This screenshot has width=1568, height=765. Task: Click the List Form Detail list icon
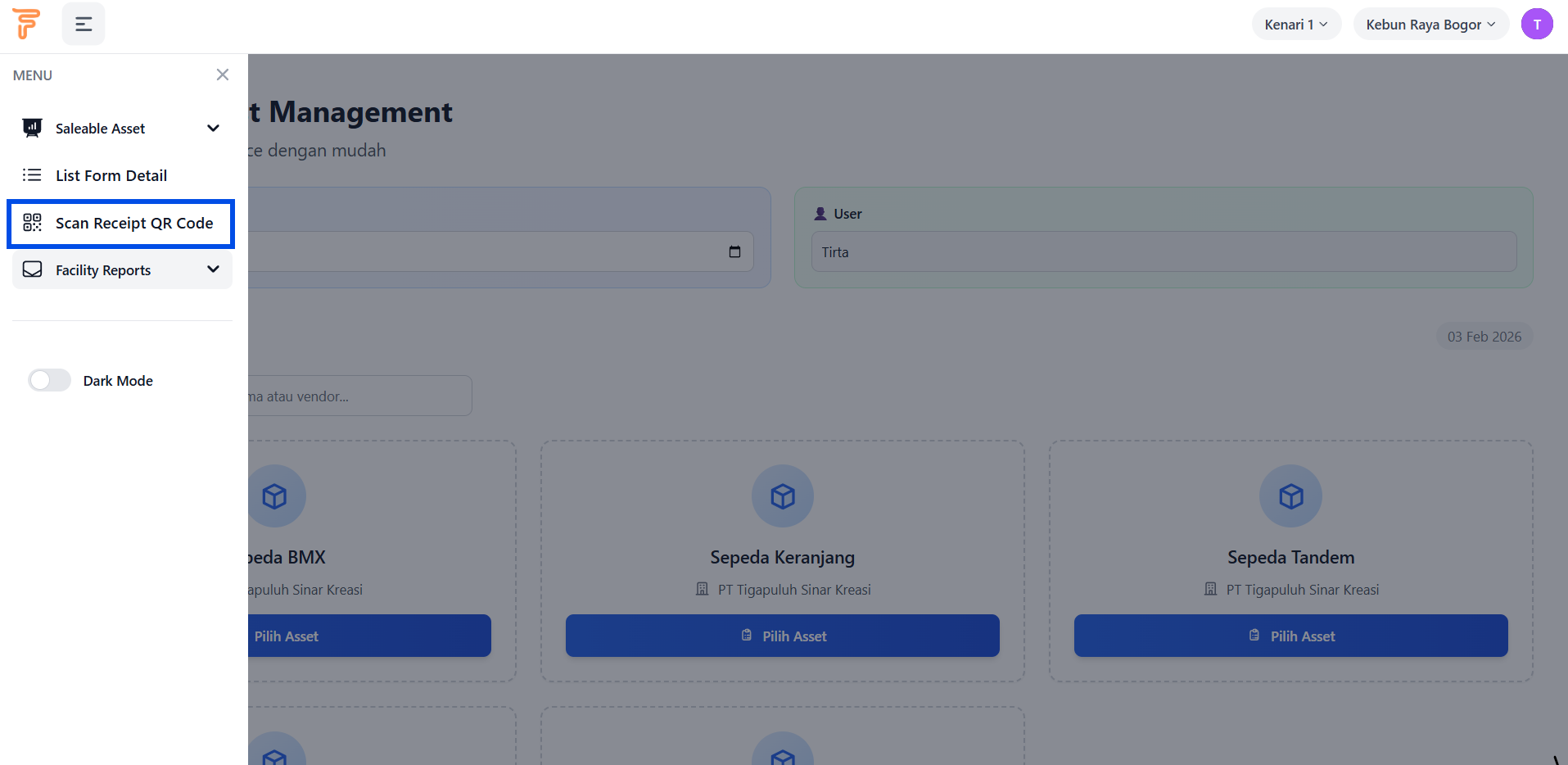[32, 175]
